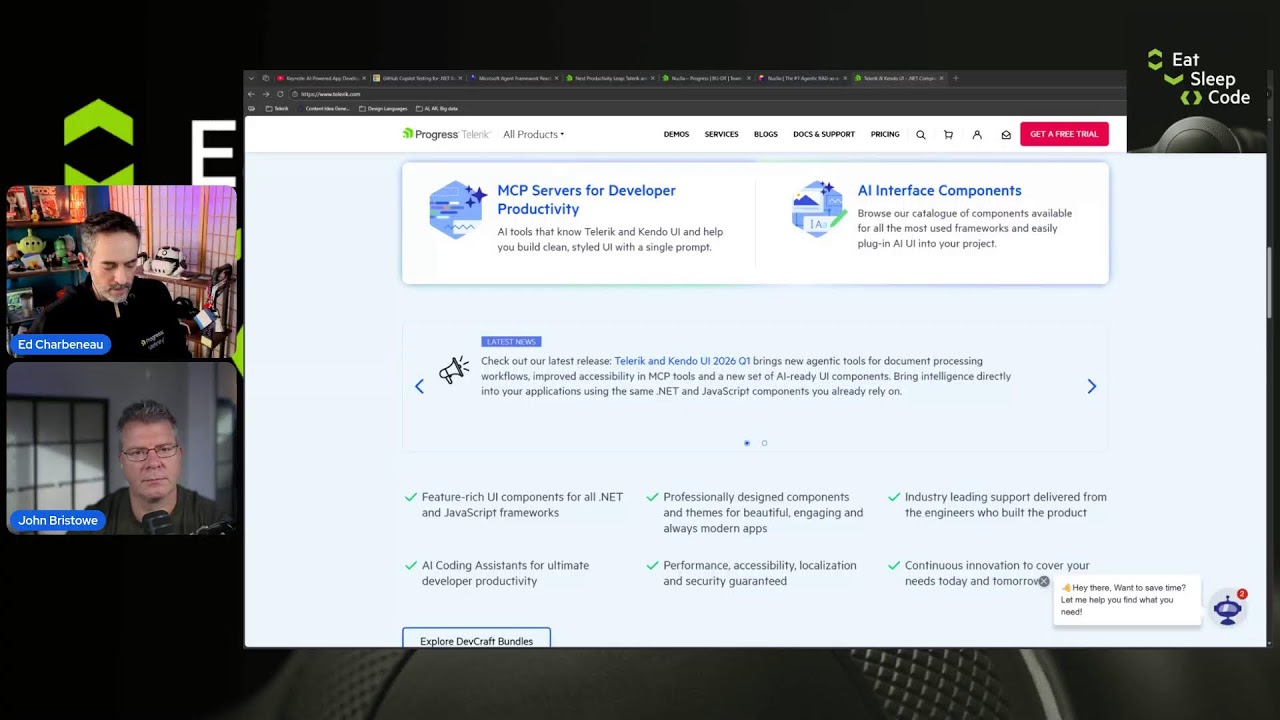The image size is (1280, 720).
Task: Open the chat message bubble popup
Action: click(x=1126, y=600)
